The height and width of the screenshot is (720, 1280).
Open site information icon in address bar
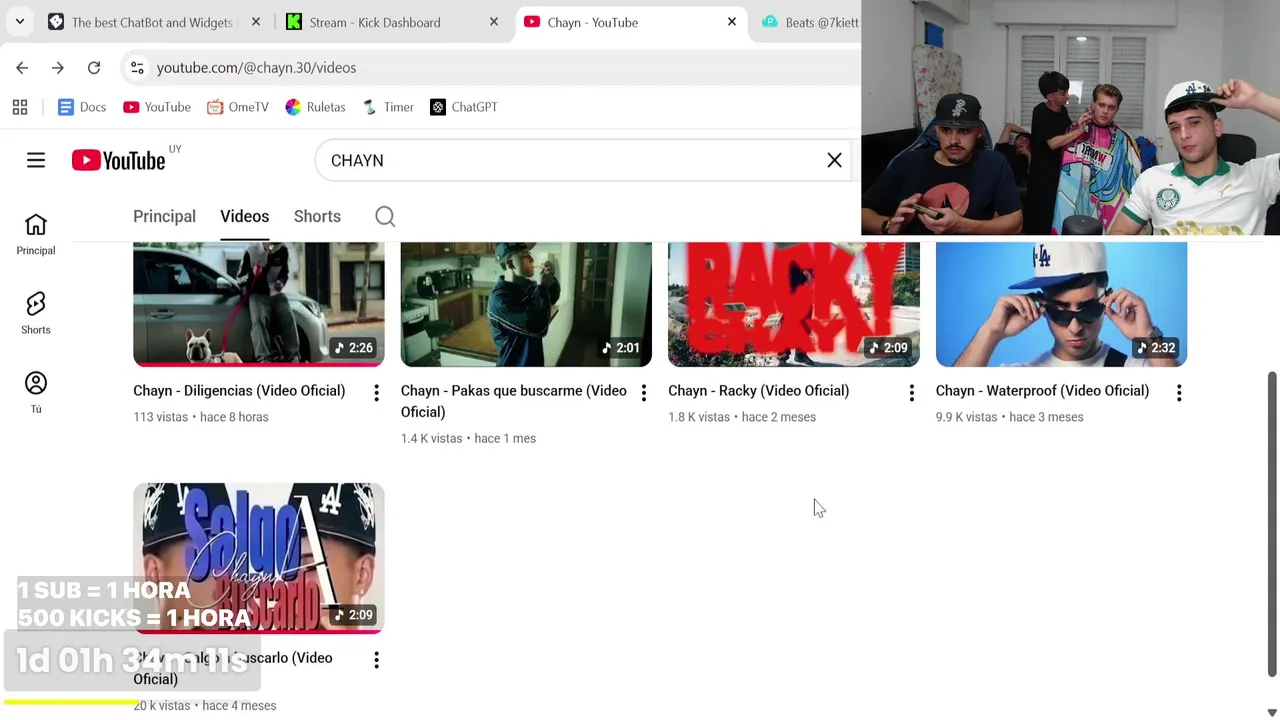(x=137, y=67)
